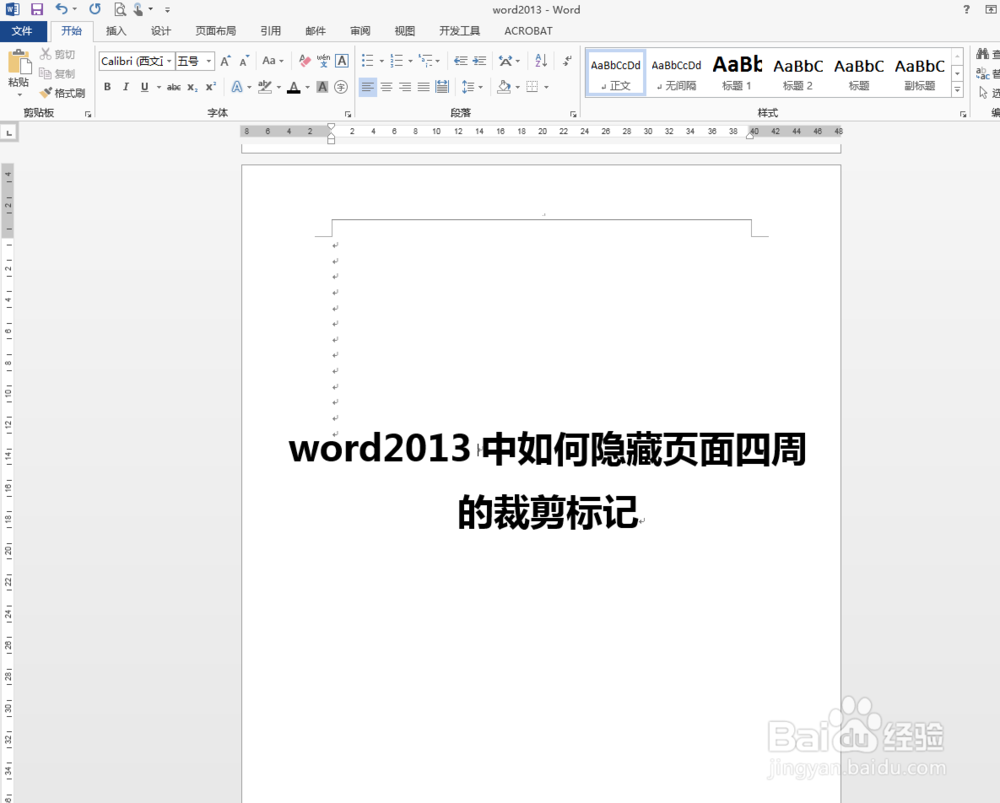Toggle subscript formatting
This screenshot has height=803, width=1000.
coord(192,87)
